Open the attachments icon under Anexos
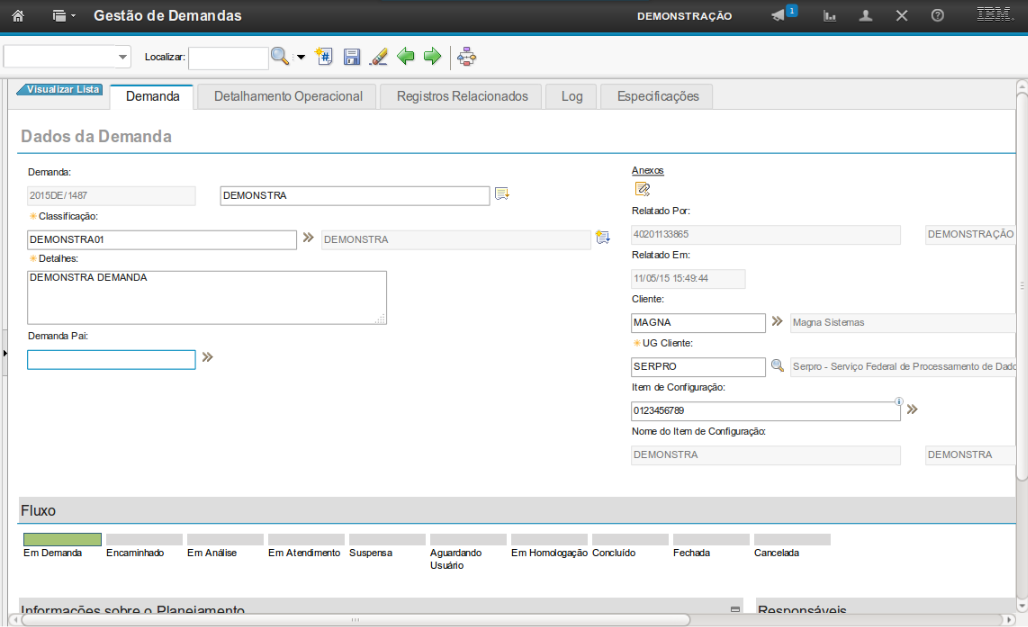 coord(642,189)
